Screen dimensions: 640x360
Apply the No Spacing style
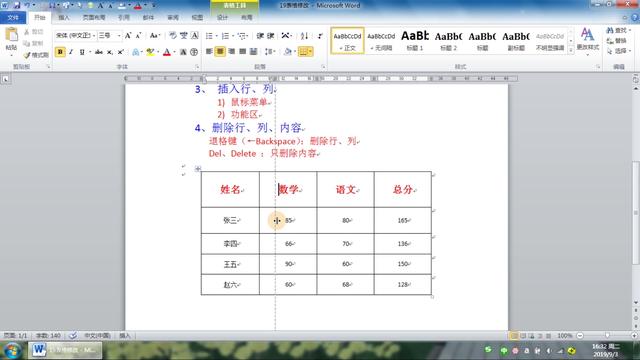[381, 40]
